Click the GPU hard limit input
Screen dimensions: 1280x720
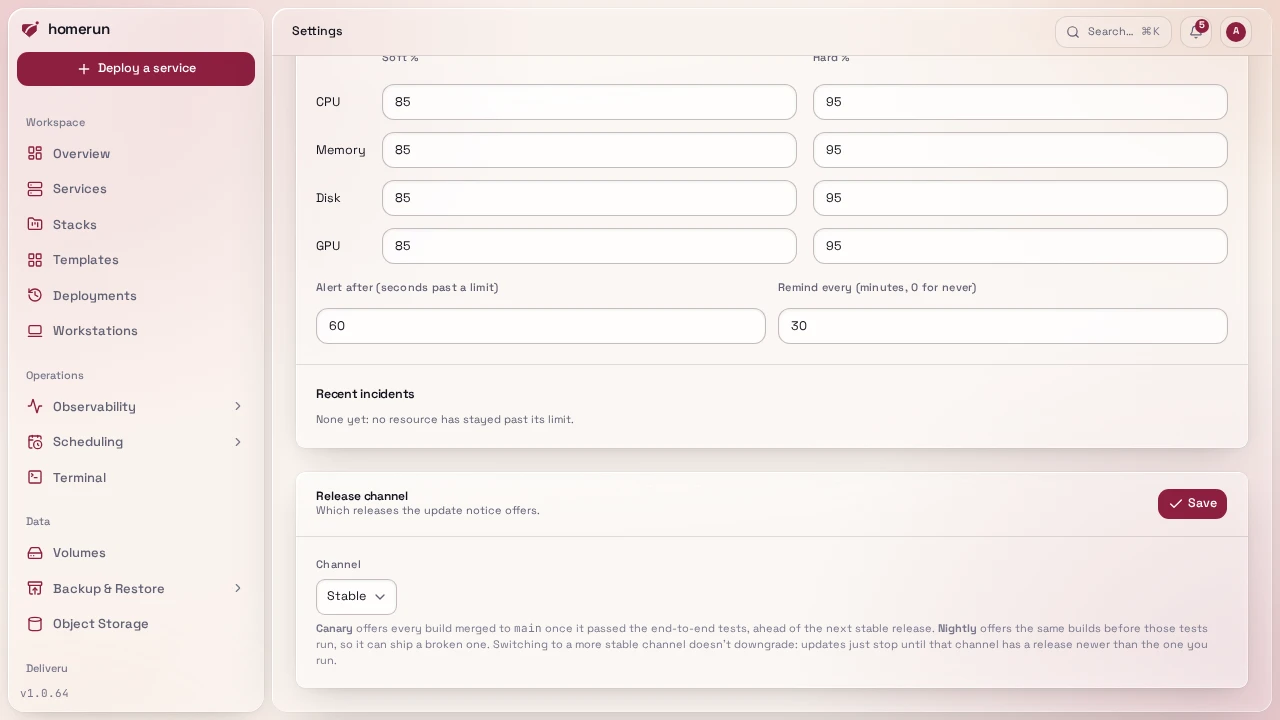[1020, 246]
